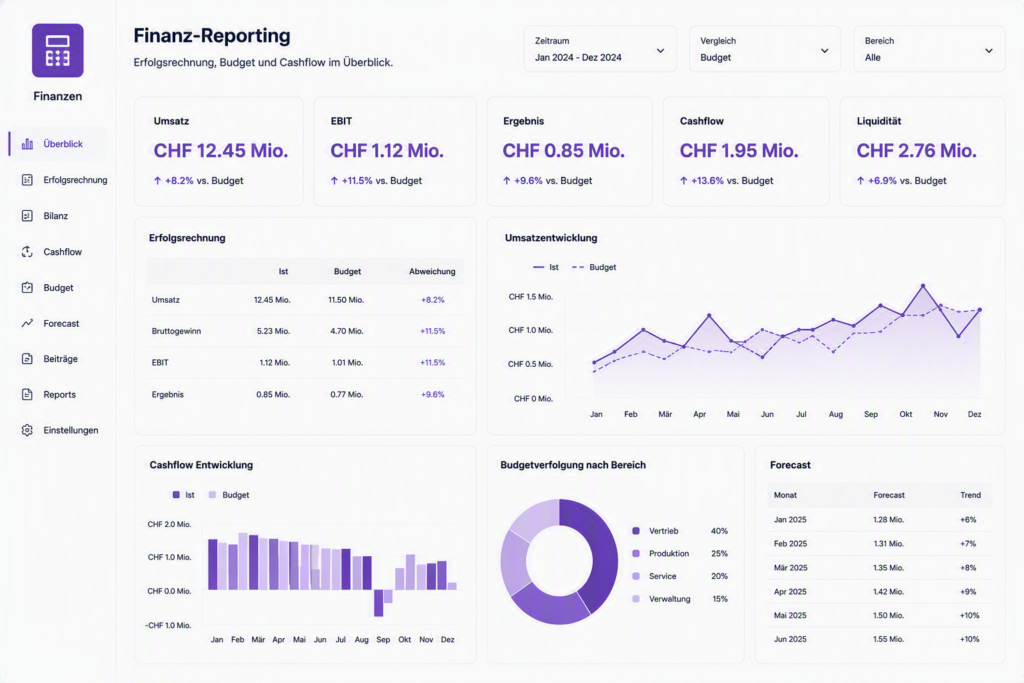
Task: Click the EBIT budget value 1.01 Mio.
Action: point(347,362)
